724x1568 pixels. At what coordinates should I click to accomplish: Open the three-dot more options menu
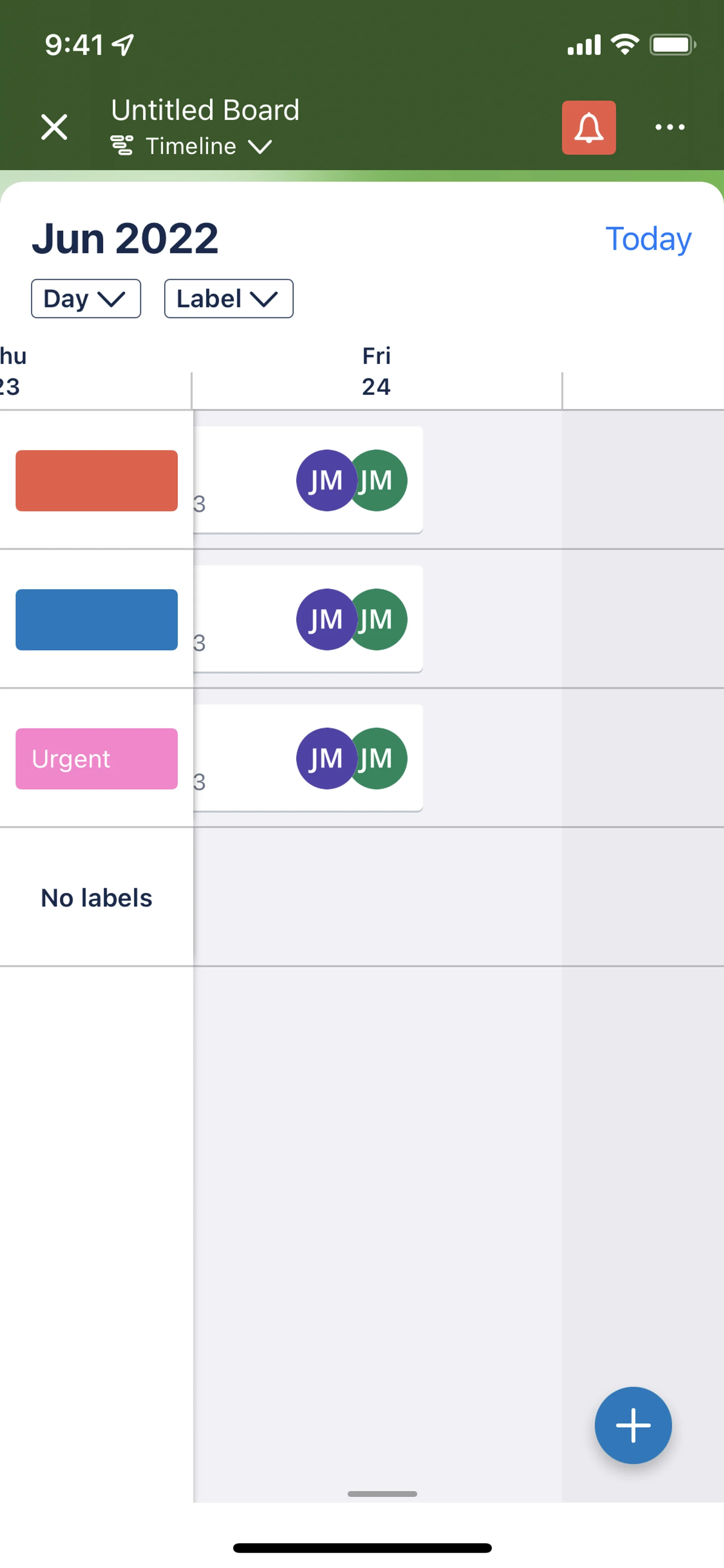(x=669, y=127)
